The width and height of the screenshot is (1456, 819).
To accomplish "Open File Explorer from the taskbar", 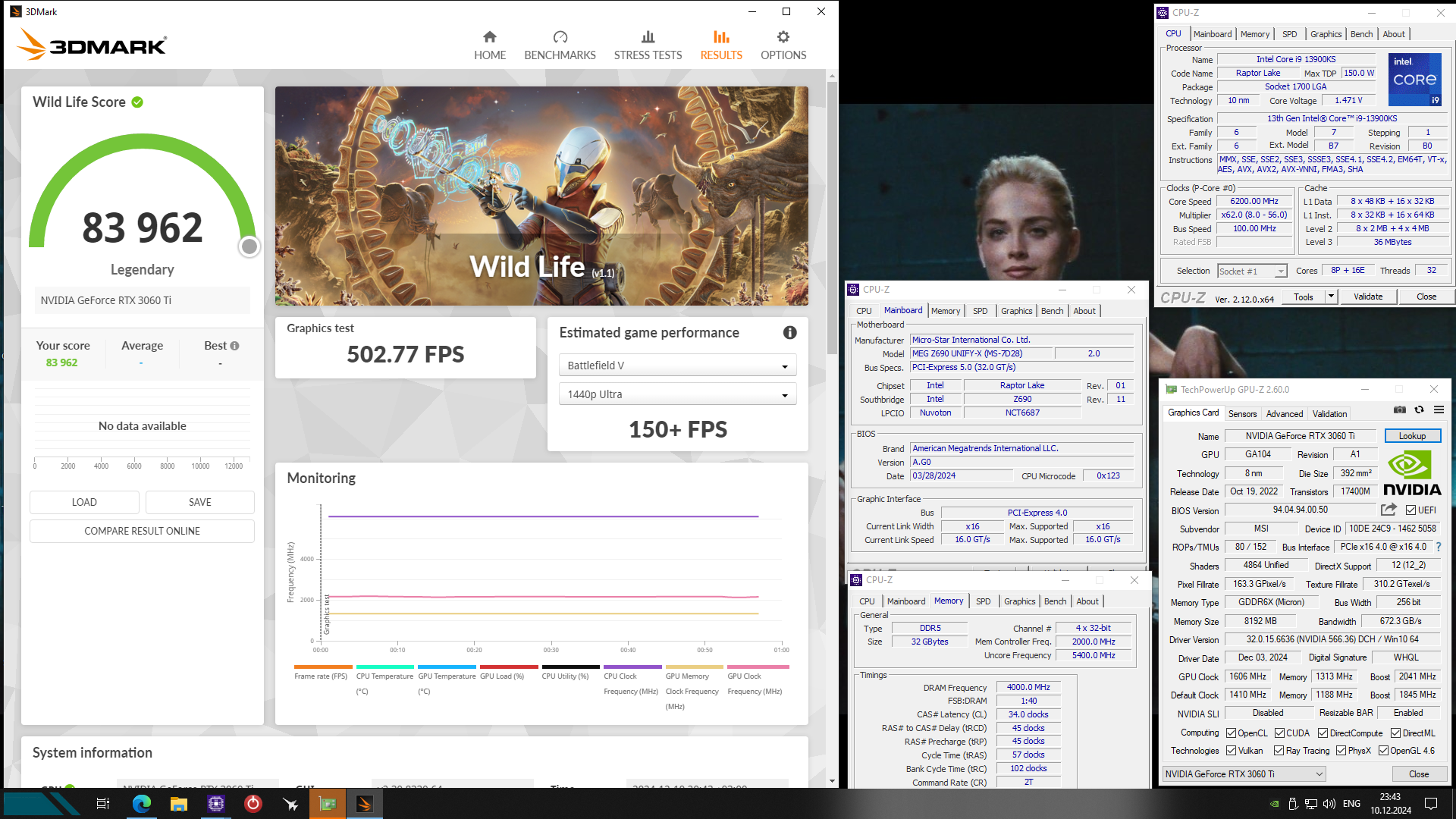I will click(179, 804).
